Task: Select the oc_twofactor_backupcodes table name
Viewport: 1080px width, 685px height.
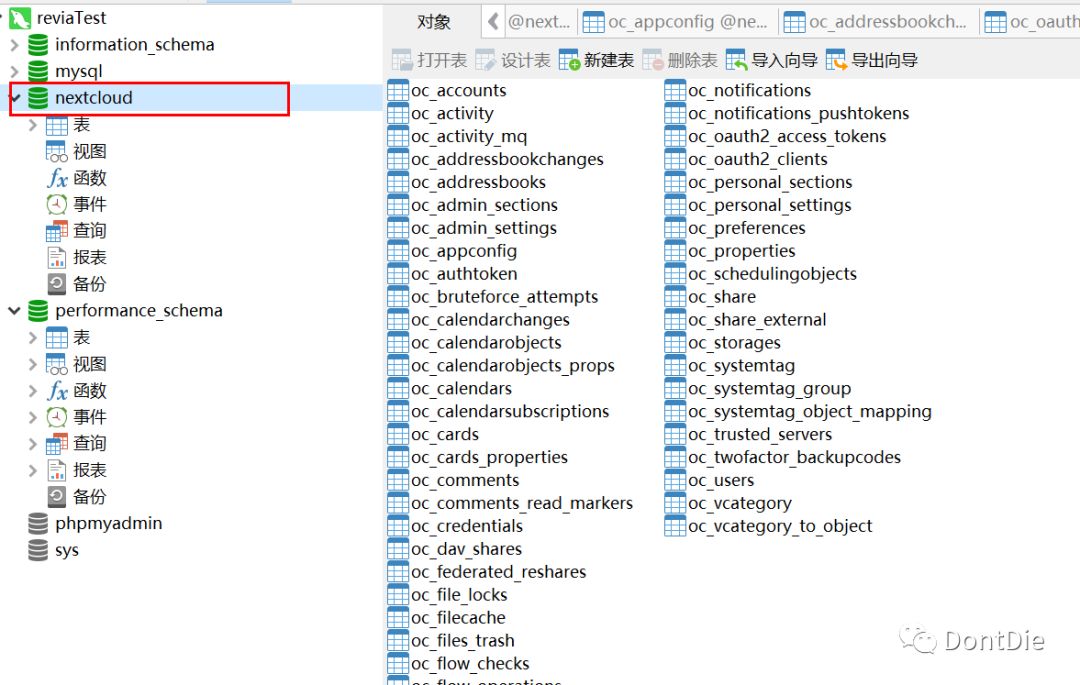Action: (795, 457)
